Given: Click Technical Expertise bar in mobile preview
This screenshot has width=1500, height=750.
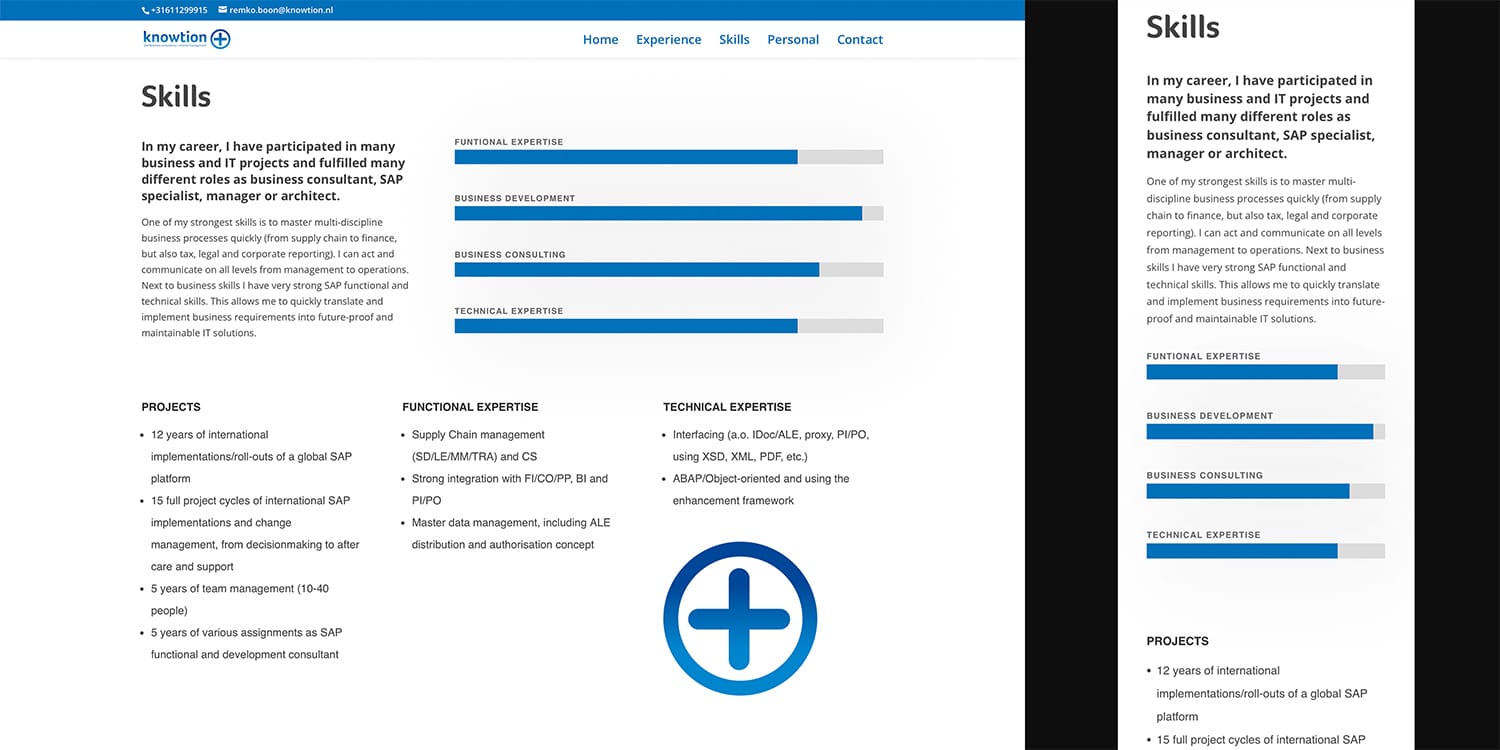Looking at the screenshot, I should click(x=1265, y=551).
